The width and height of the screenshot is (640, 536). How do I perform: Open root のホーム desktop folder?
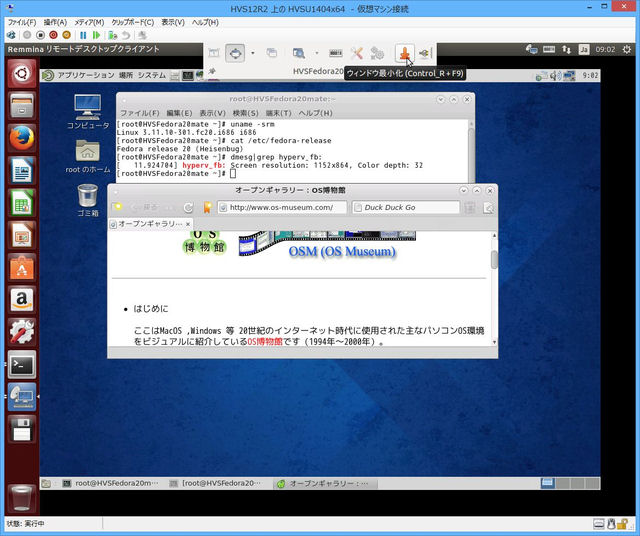coord(88,156)
